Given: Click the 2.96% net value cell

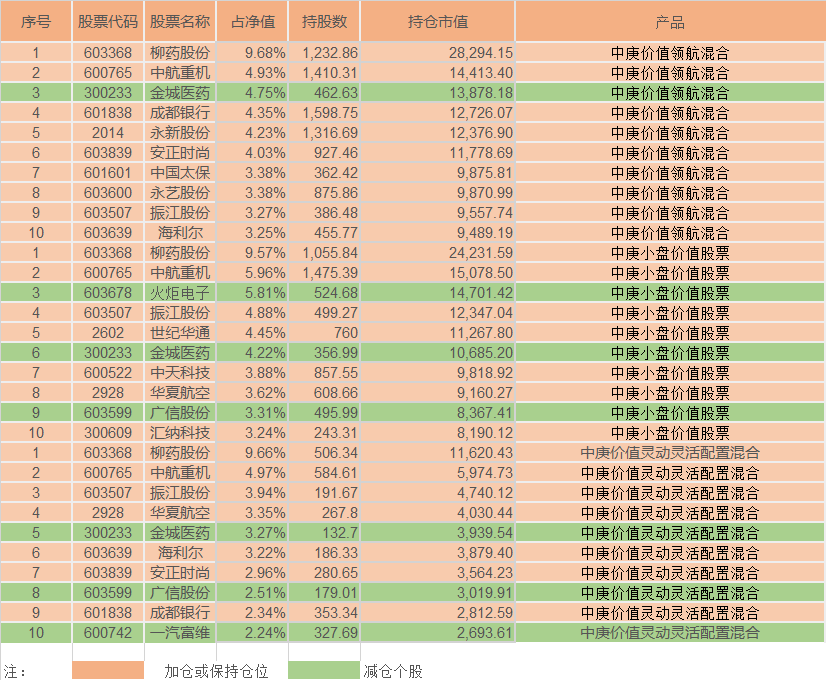Looking at the screenshot, I should (x=252, y=573).
